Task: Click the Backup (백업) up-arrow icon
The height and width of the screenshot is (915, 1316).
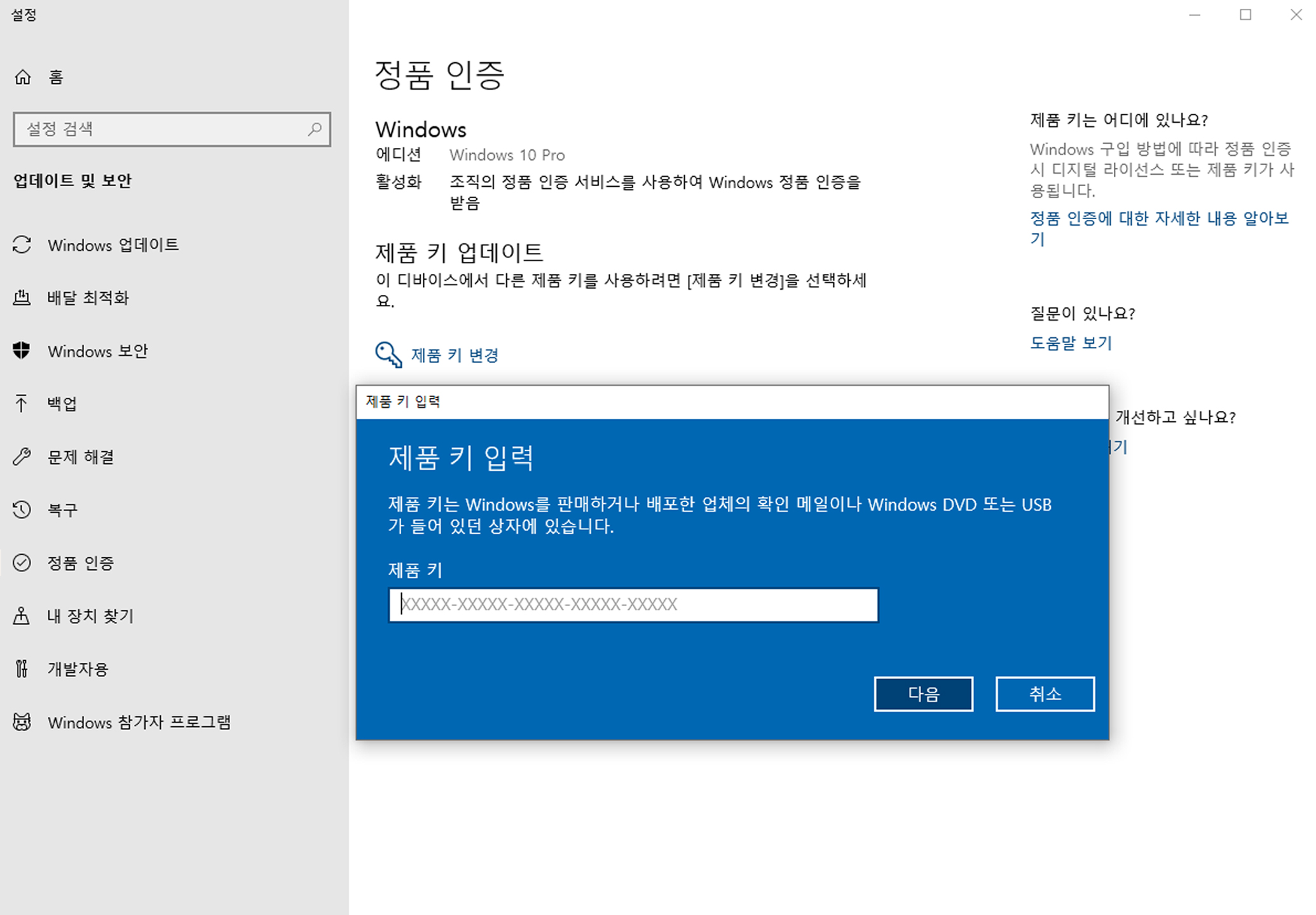Action: [x=22, y=403]
